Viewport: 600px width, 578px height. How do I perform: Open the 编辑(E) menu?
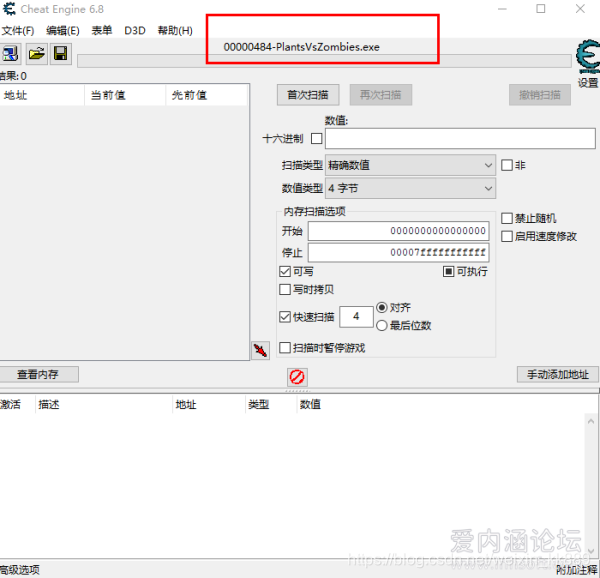coord(62,31)
